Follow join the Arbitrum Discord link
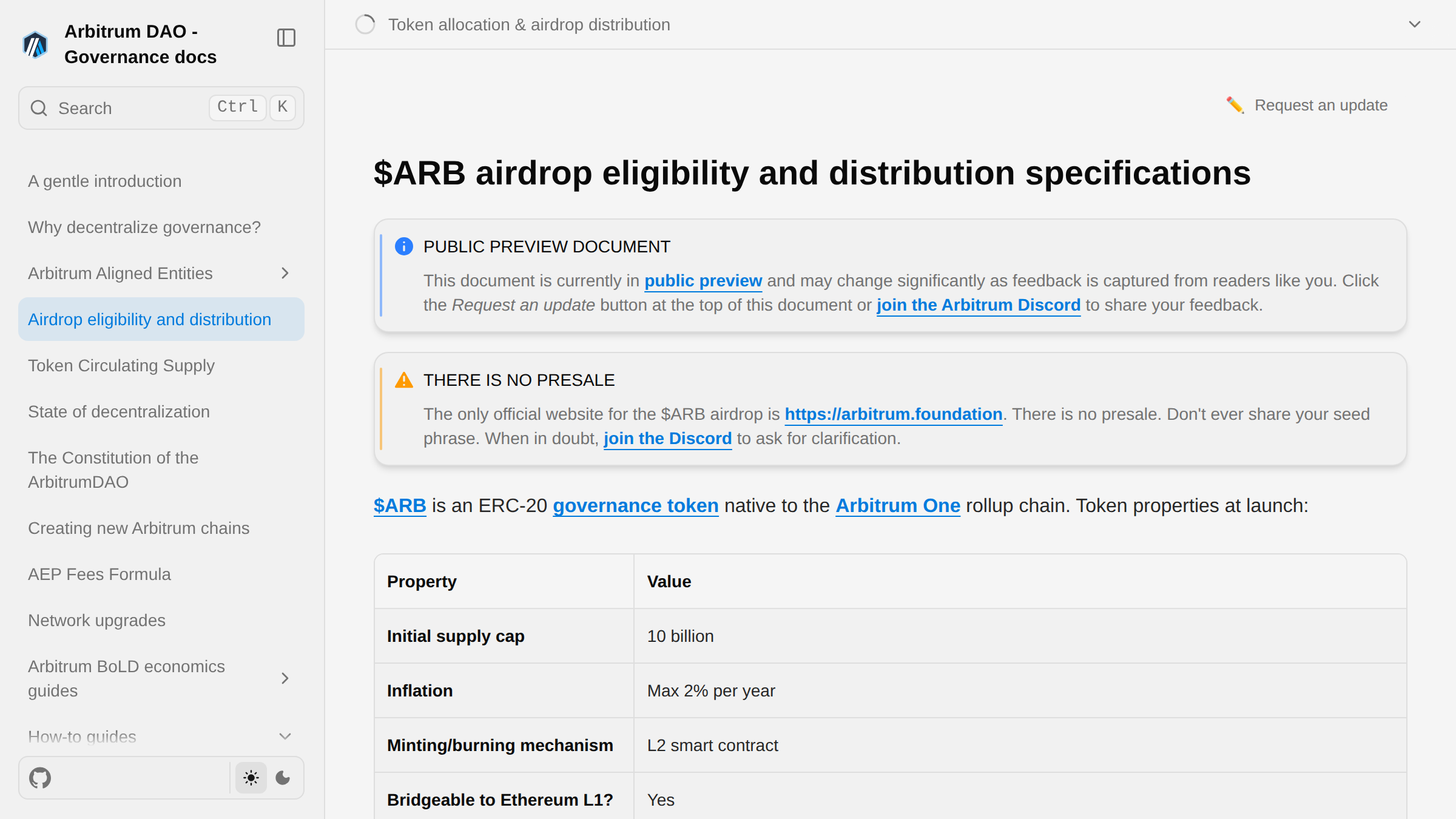The width and height of the screenshot is (1456, 819). pos(979,305)
